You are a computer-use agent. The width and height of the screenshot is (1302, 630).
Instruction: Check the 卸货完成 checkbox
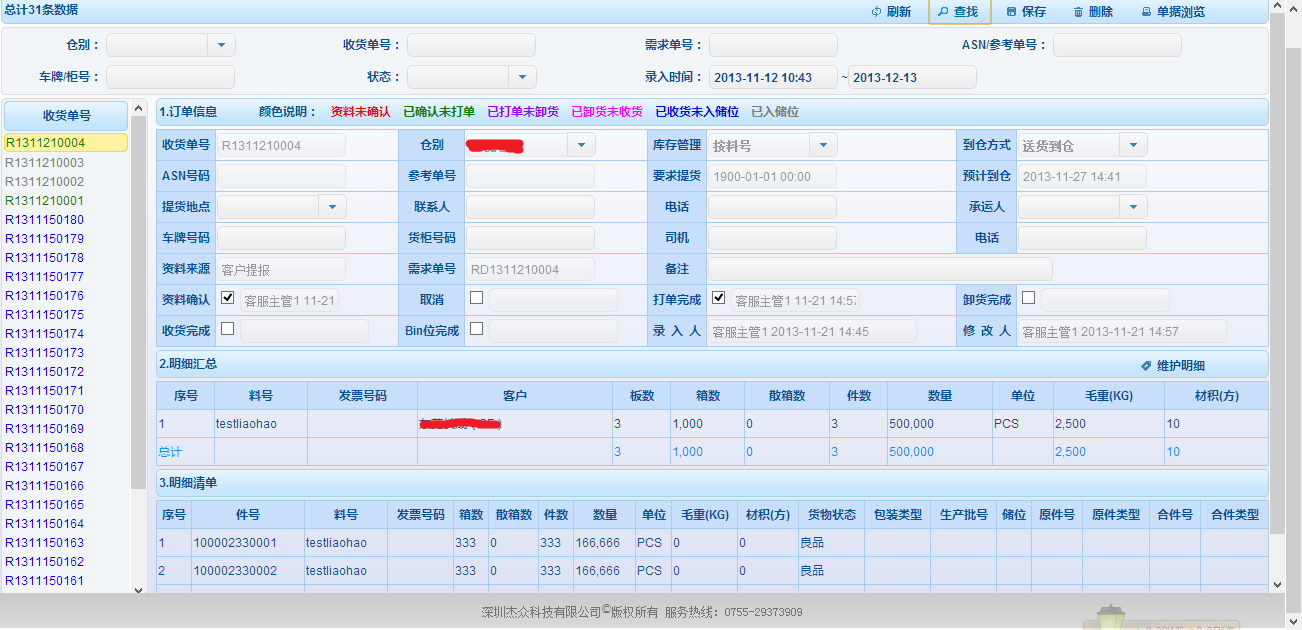pos(1028,298)
